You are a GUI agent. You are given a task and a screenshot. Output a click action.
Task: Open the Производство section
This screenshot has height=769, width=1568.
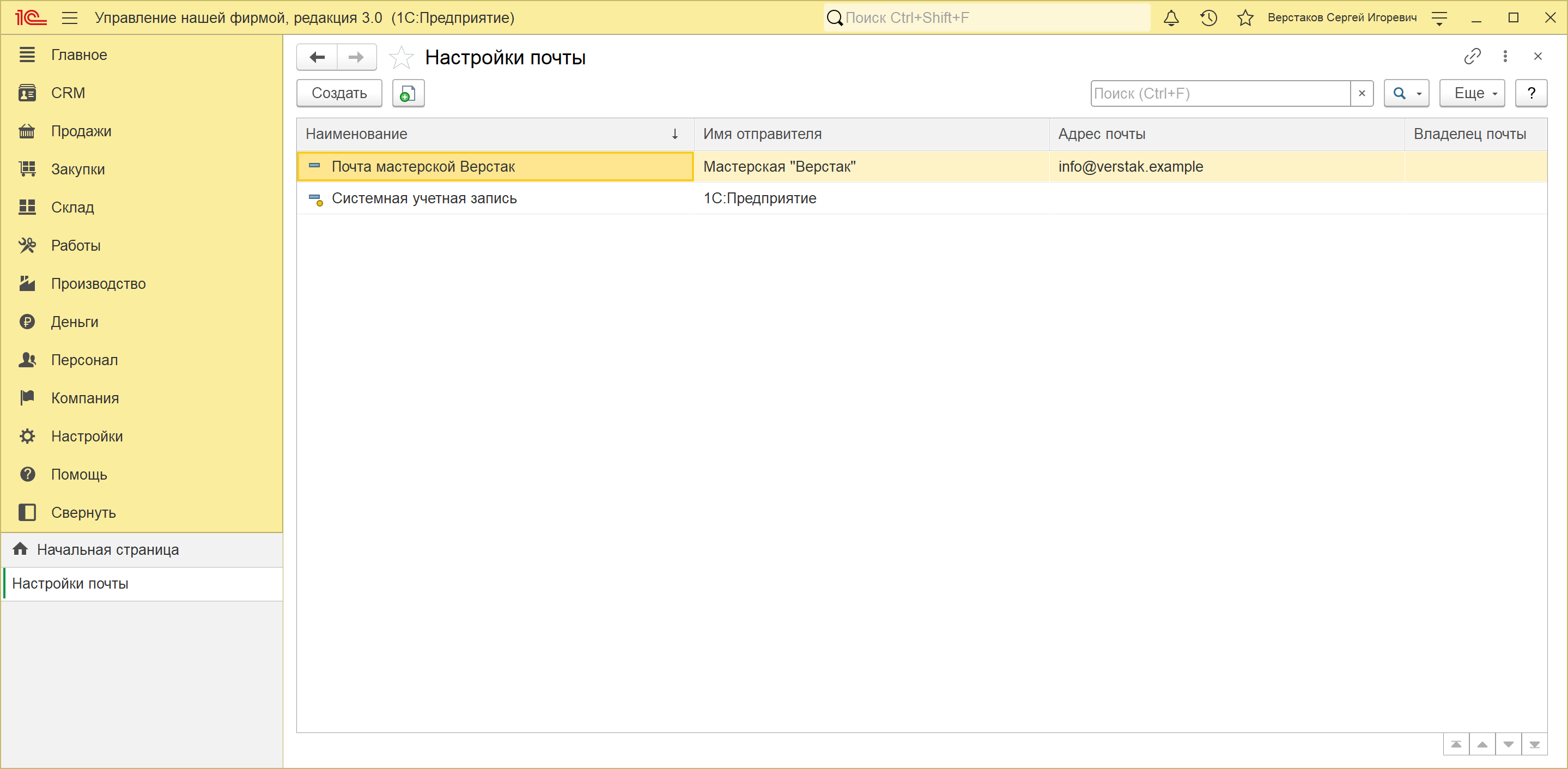coord(142,284)
